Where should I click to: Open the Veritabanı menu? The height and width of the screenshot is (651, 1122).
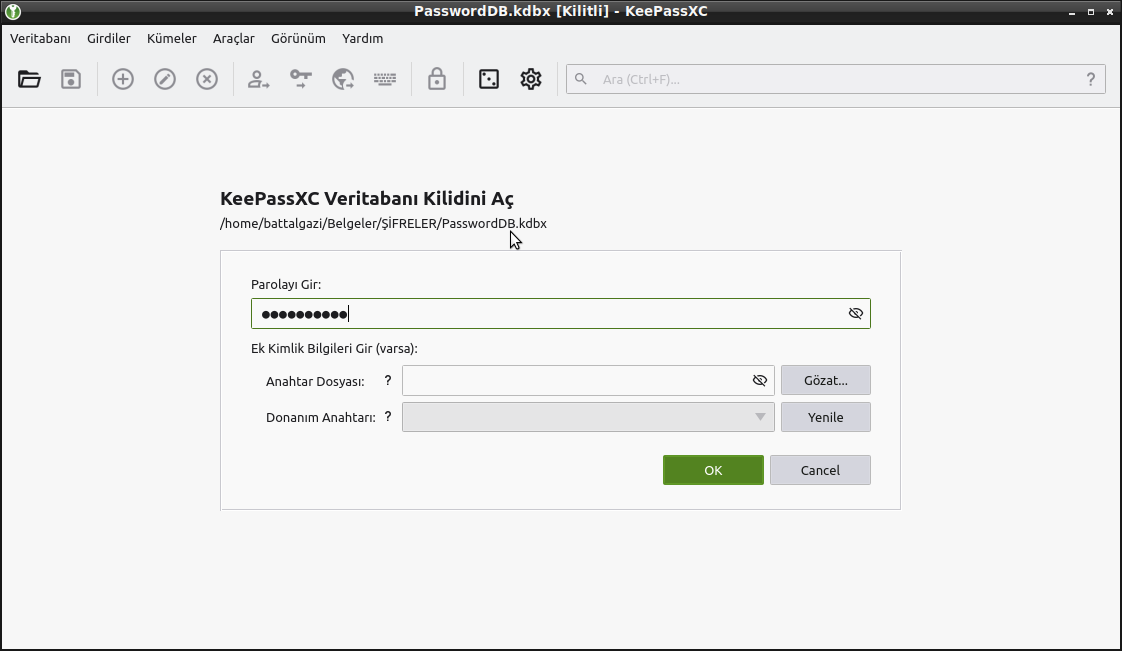click(x=40, y=39)
